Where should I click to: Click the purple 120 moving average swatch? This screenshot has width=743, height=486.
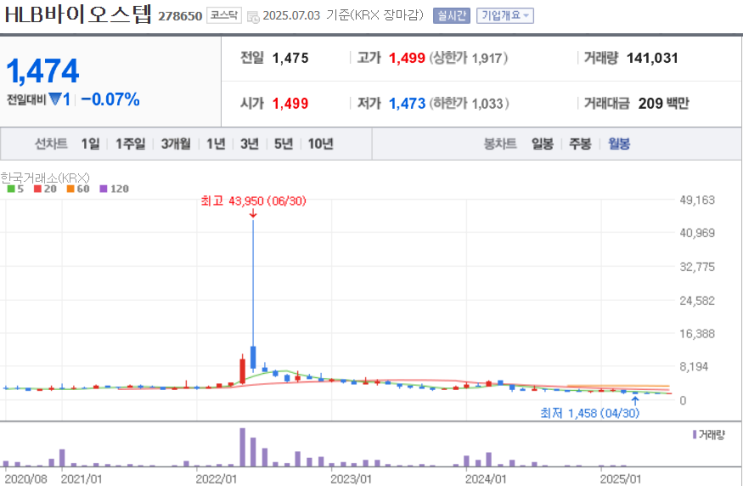pyautogui.click(x=103, y=189)
